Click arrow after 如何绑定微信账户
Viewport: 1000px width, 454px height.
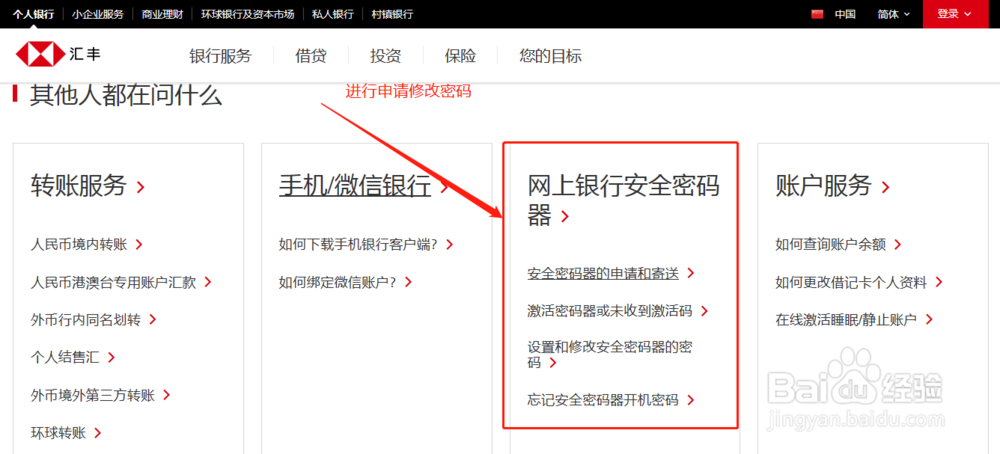(x=408, y=282)
